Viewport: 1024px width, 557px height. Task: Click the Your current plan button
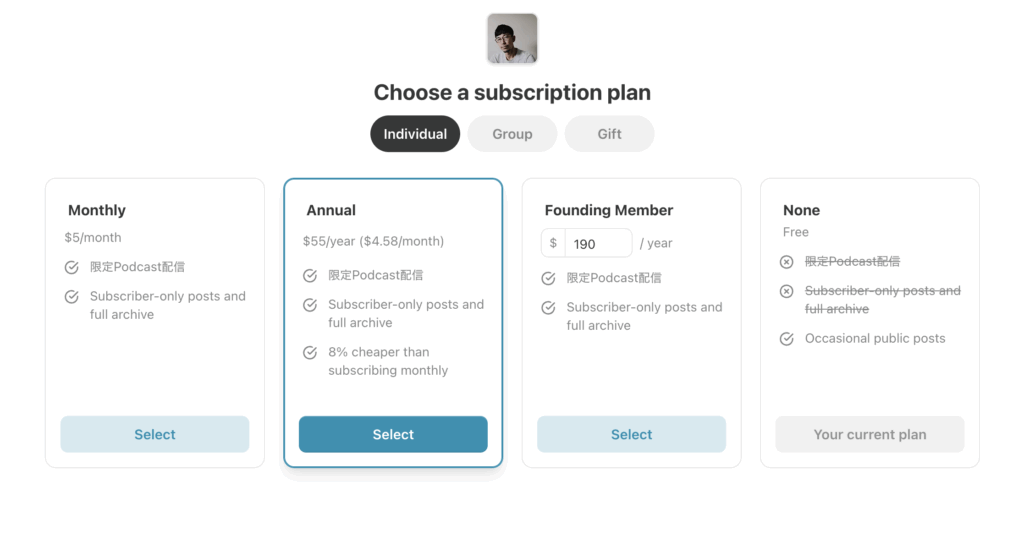tap(870, 435)
